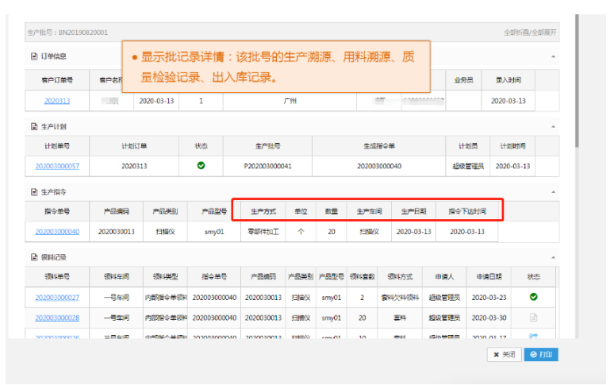Click the 关闭 close button
614x385 pixels.
tap(504, 354)
